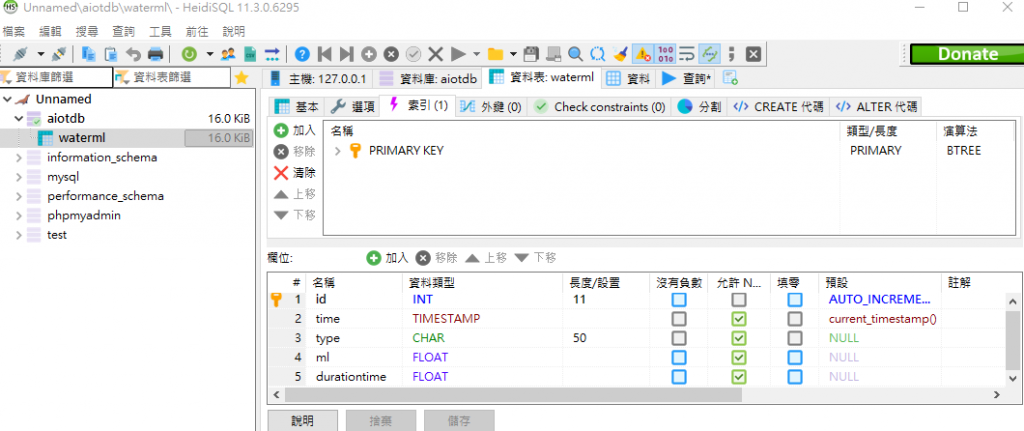Viewport: 1024px width, 431px height.
Task: Toggle unsigned checkbox for id column
Action: tap(679, 300)
